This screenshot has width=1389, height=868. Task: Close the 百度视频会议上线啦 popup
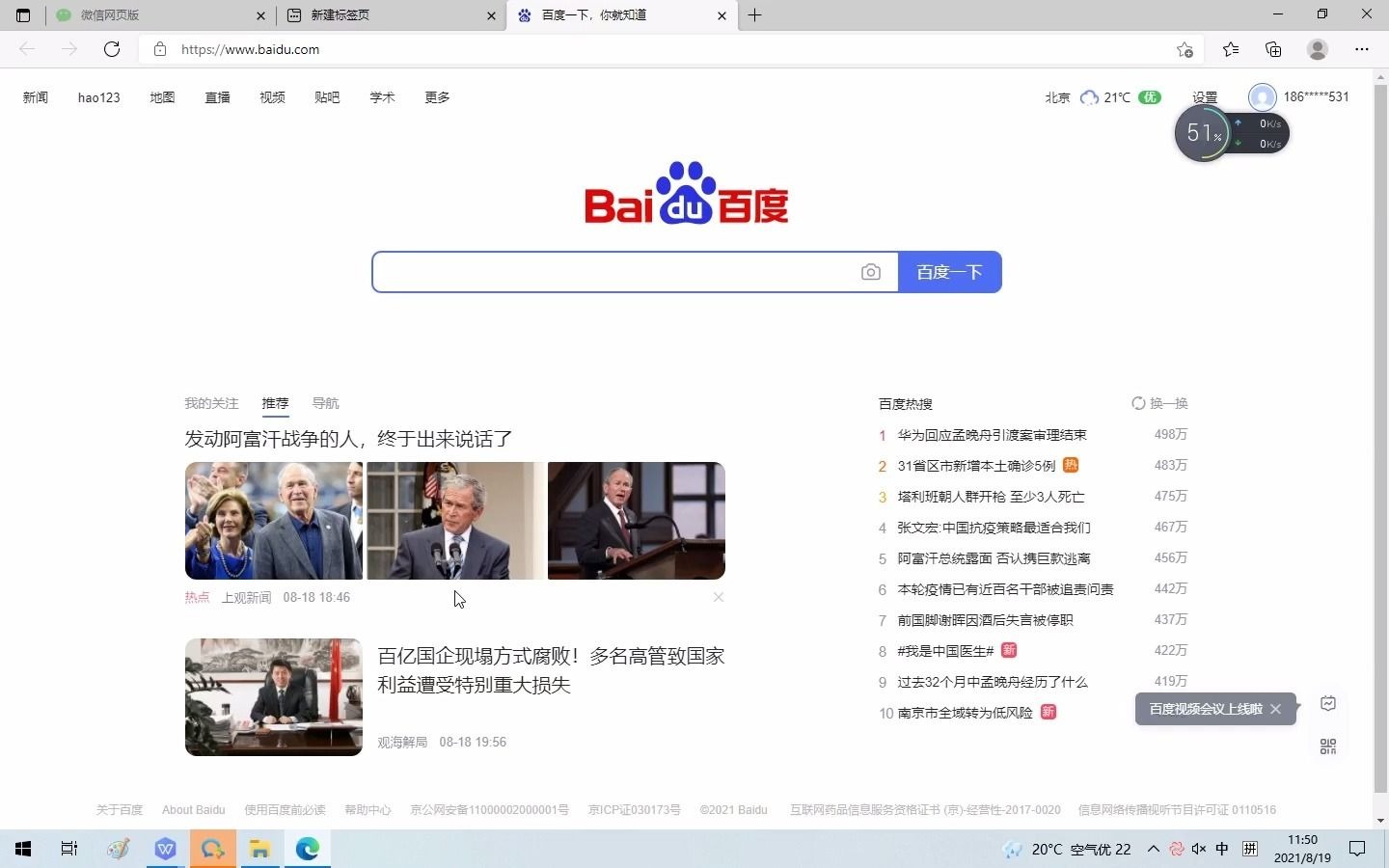[x=1275, y=709]
